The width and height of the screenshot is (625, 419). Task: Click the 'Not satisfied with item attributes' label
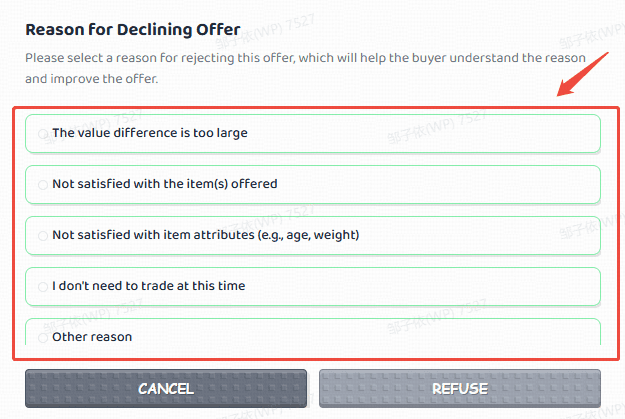pyautogui.click(x=206, y=235)
